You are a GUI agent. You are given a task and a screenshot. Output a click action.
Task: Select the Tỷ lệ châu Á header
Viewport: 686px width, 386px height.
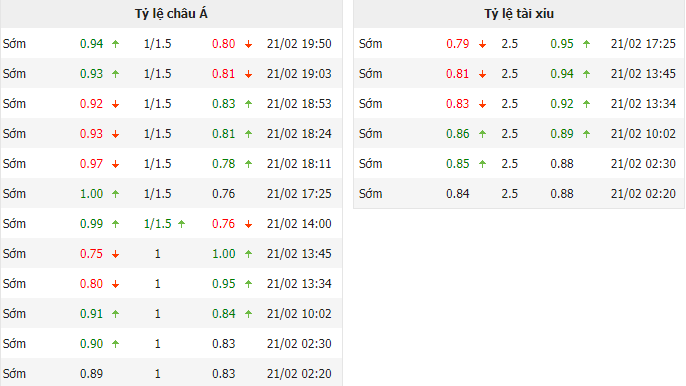click(171, 14)
